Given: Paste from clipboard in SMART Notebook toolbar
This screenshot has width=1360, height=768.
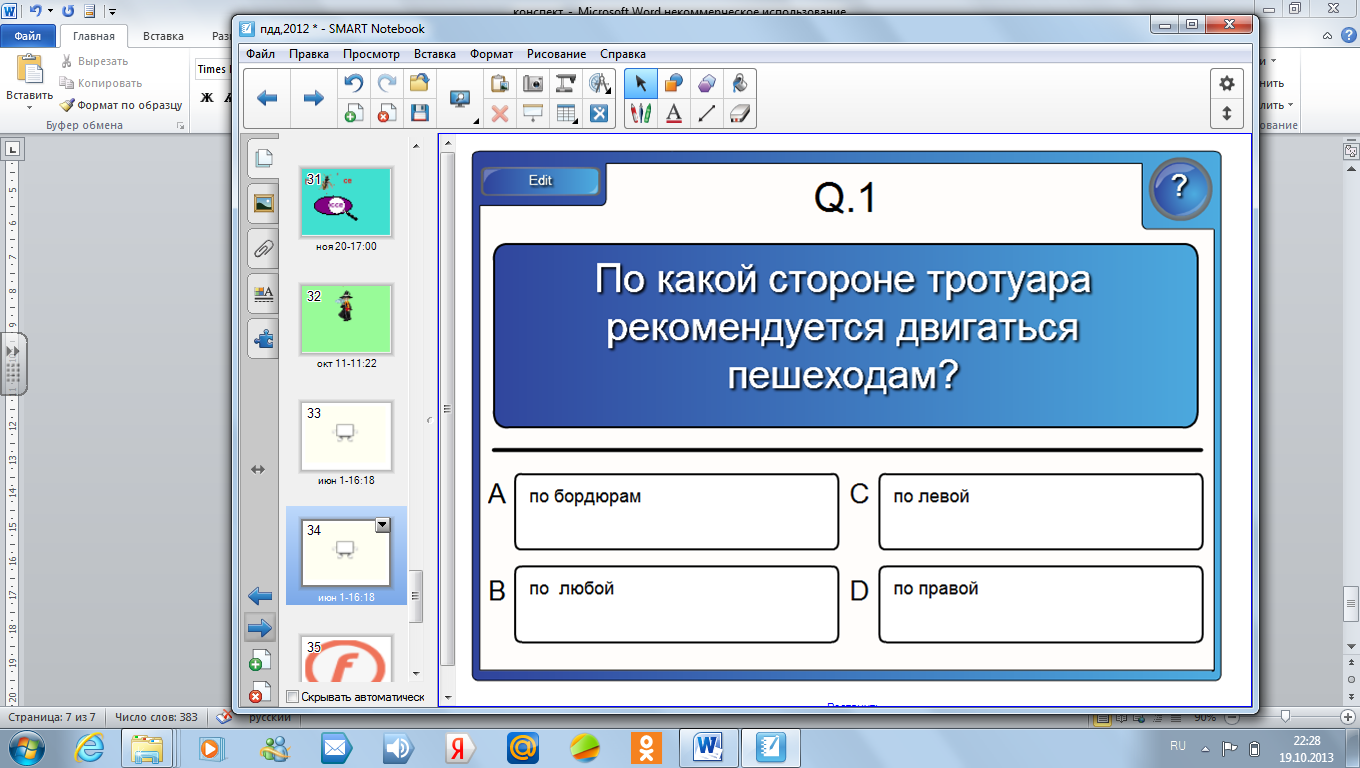Looking at the screenshot, I should pos(500,84).
